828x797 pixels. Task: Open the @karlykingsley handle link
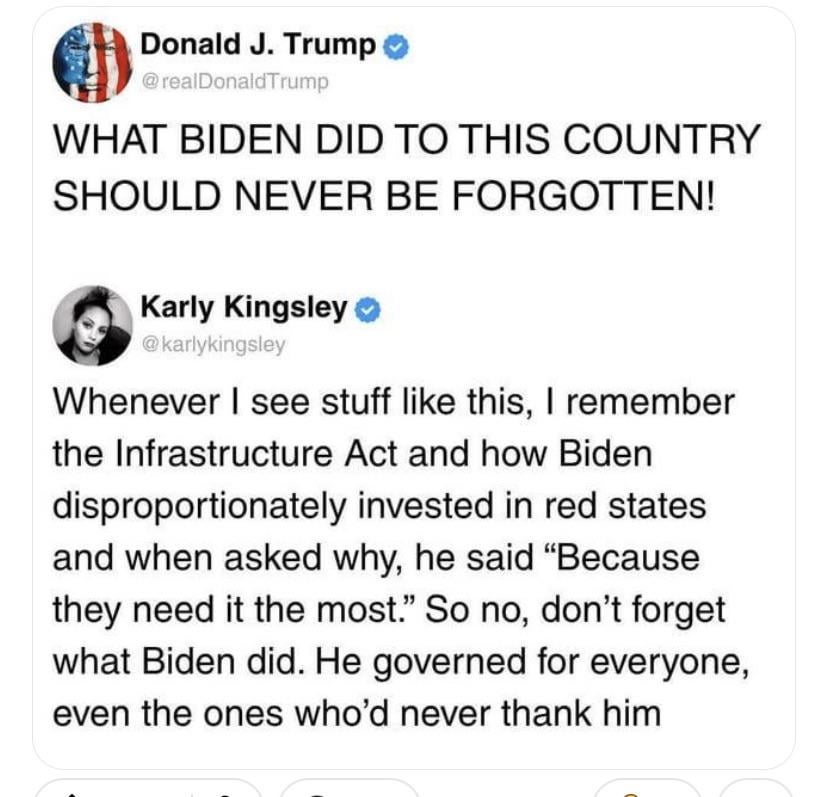click(214, 344)
